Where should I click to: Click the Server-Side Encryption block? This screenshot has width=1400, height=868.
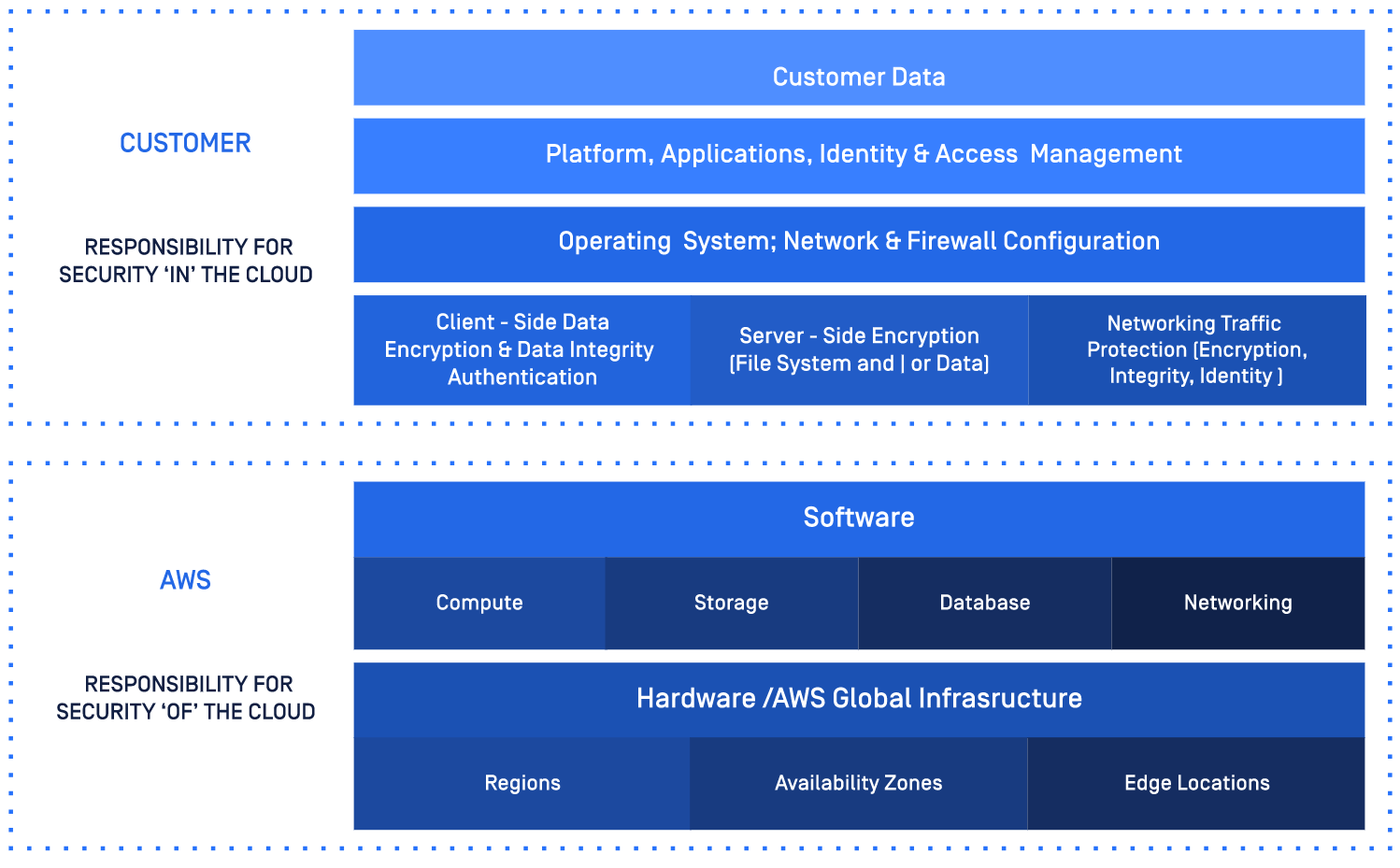point(858,349)
